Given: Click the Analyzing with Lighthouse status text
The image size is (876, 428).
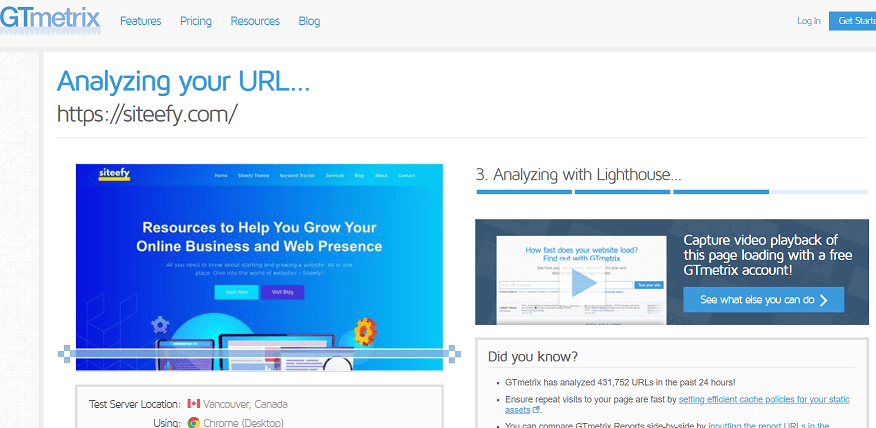Looking at the screenshot, I should [578, 175].
